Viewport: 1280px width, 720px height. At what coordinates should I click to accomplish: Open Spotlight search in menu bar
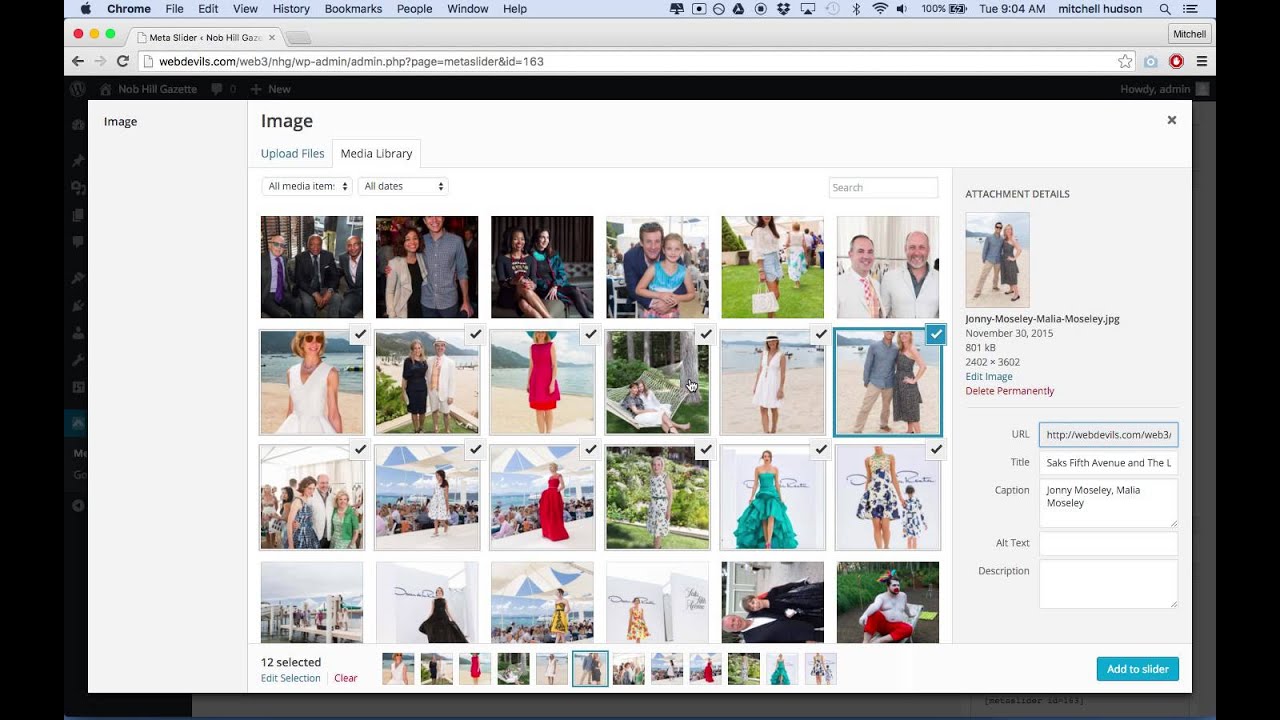[1165, 9]
